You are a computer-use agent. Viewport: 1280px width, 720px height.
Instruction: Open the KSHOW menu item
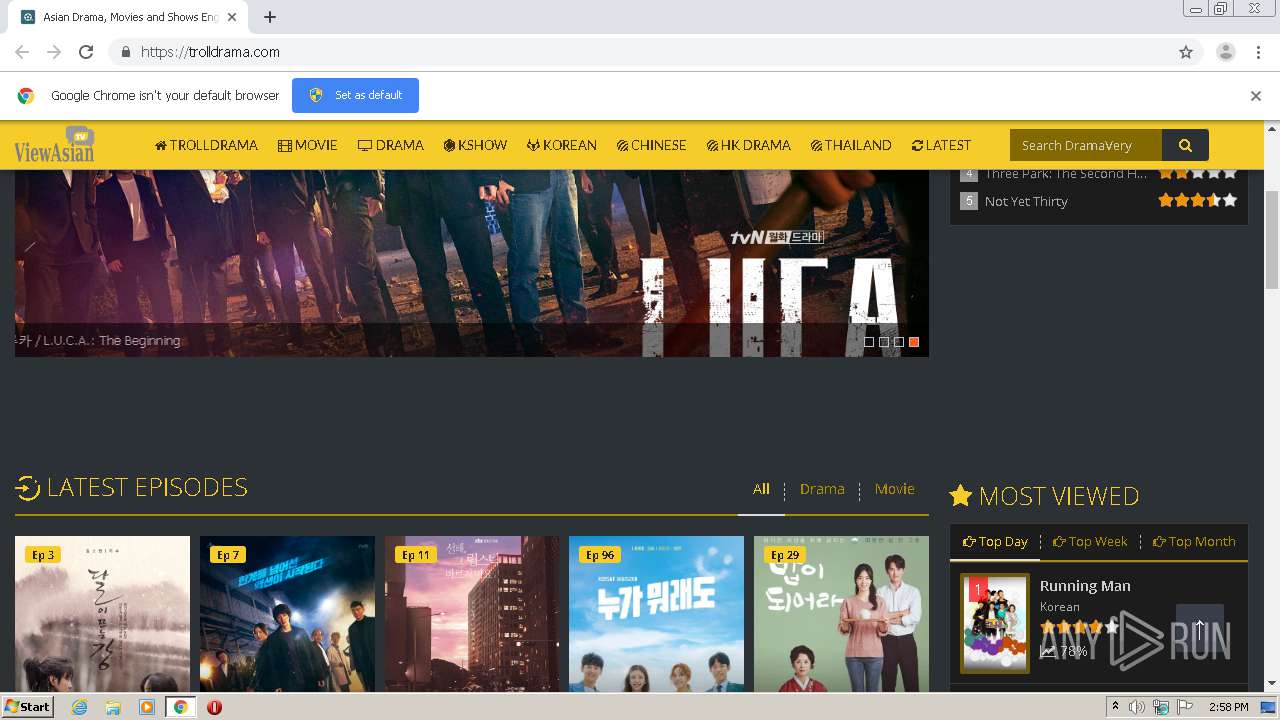(475, 145)
